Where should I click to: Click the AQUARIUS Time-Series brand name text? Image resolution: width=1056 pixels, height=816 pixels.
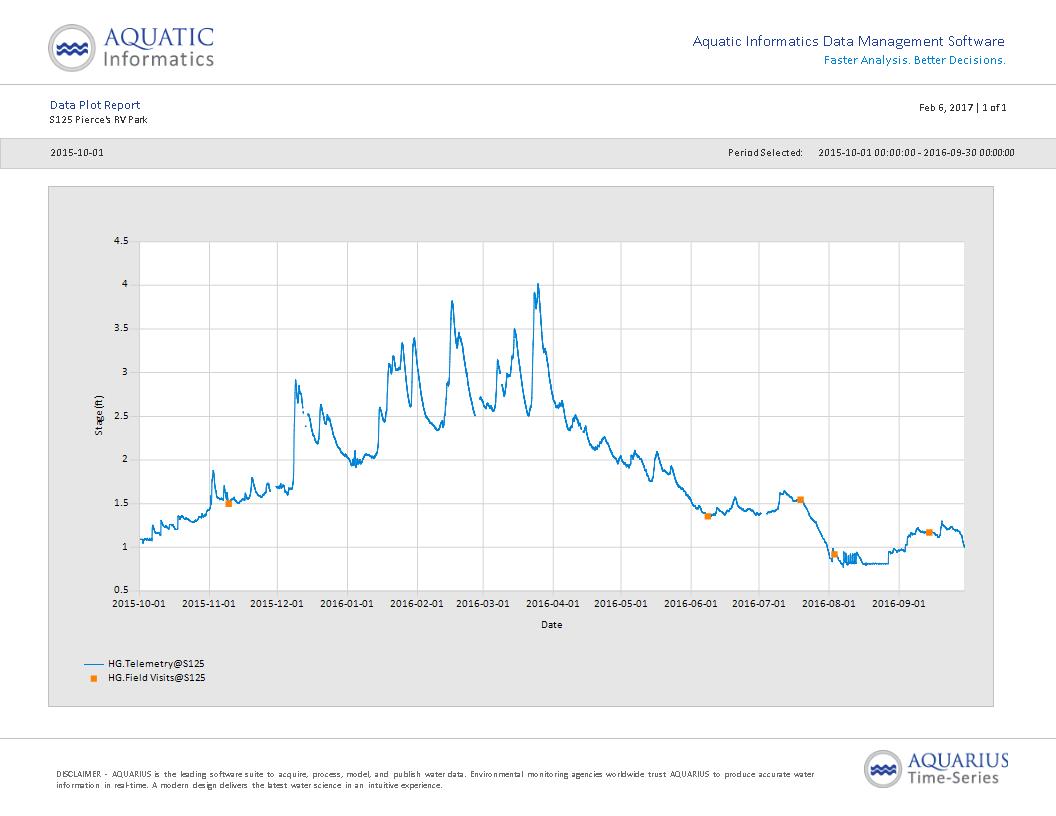coord(958,769)
